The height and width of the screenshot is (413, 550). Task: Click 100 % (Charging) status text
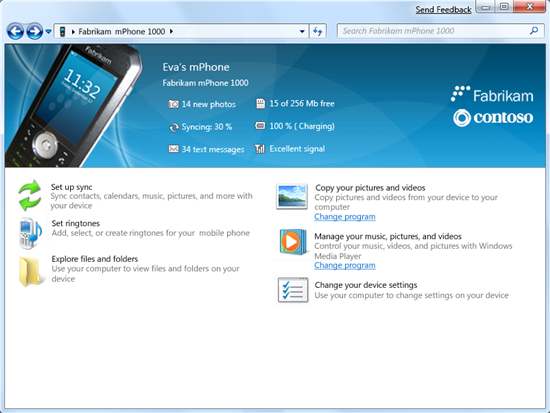[302, 126]
